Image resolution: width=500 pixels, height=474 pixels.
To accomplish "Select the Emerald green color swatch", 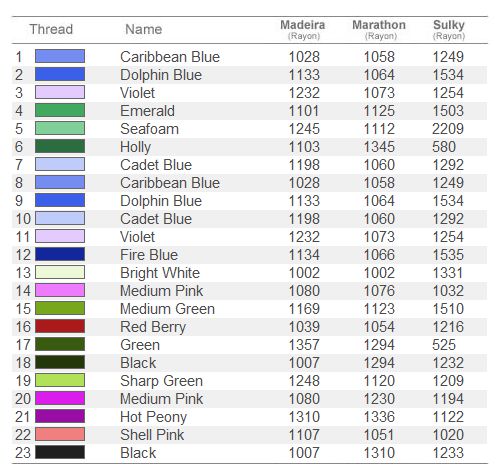I will tap(60, 110).
